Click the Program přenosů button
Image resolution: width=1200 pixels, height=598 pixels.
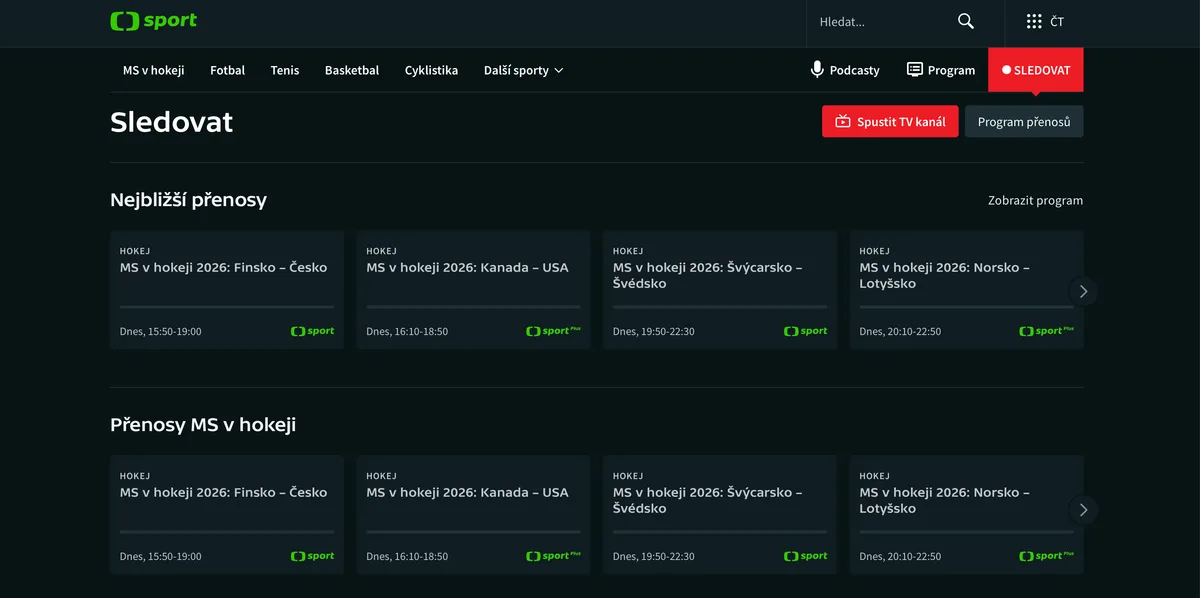1024,122
